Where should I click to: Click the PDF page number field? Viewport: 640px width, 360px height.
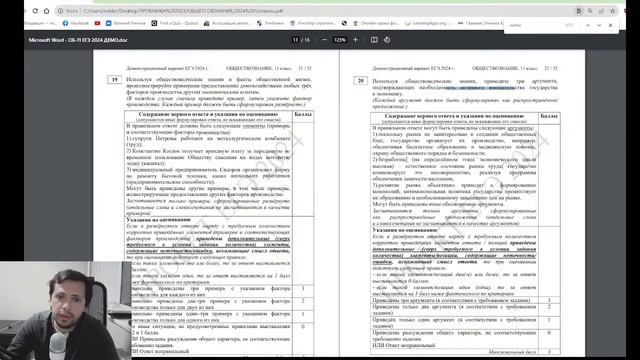click(296, 40)
